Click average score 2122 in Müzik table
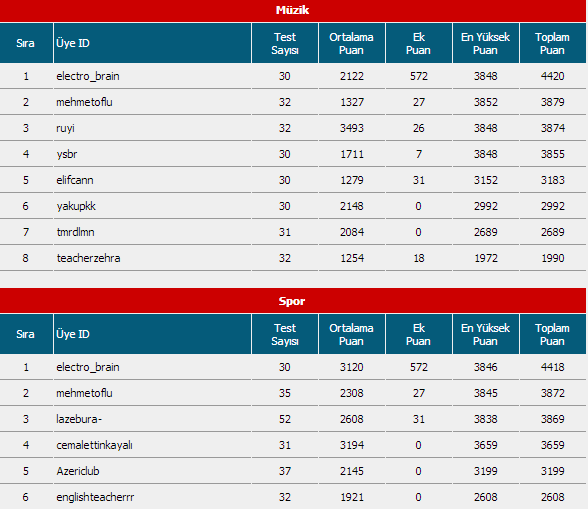Image resolution: width=588 pixels, height=509 pixels. [352, 76]
